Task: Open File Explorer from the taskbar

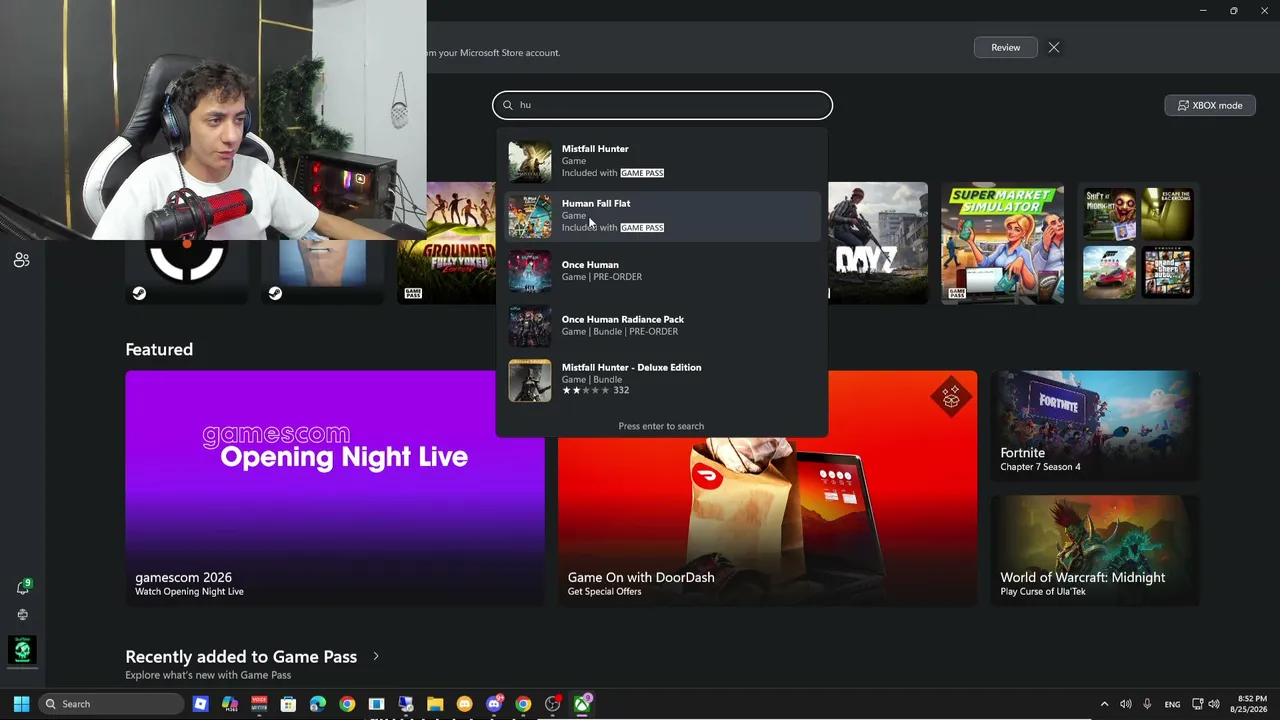Action: pos(435,704)
